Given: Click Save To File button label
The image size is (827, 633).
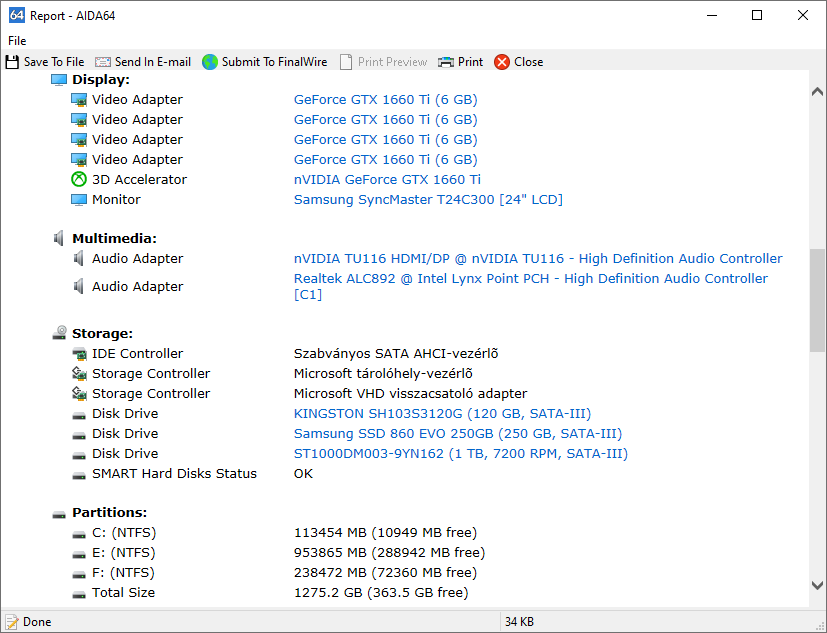Looking at the screenshot, I should coord(54,62).
